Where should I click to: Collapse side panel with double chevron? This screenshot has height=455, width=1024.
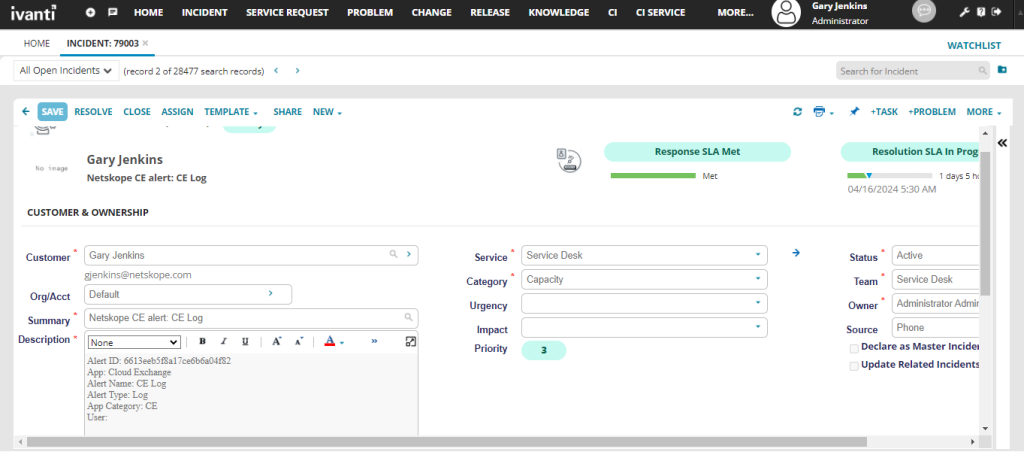(1003, 143)
